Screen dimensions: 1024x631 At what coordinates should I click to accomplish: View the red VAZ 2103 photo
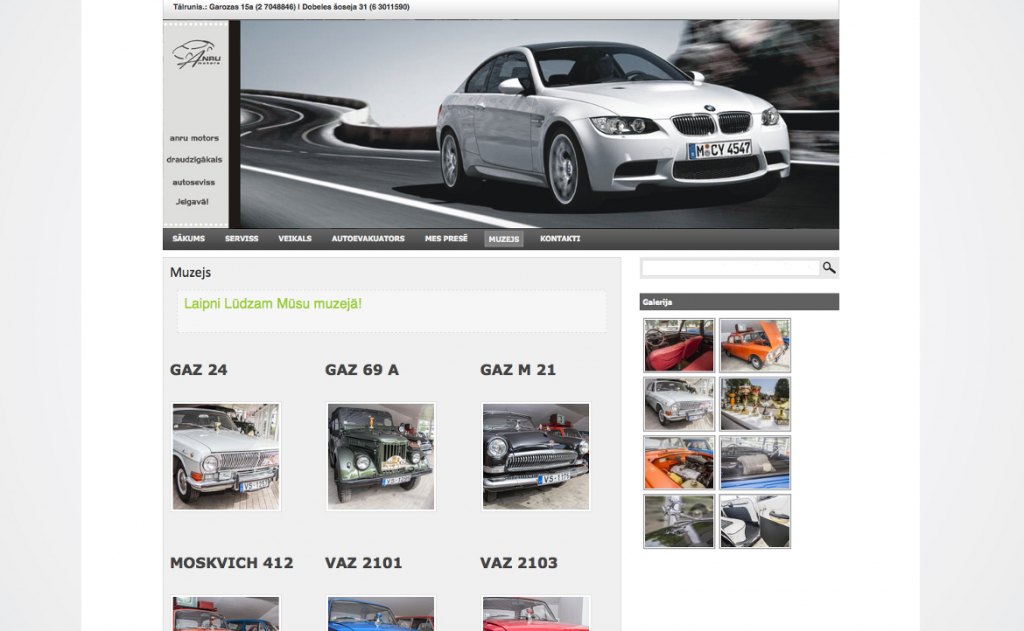pyautogui.click(x=536, y=613)
